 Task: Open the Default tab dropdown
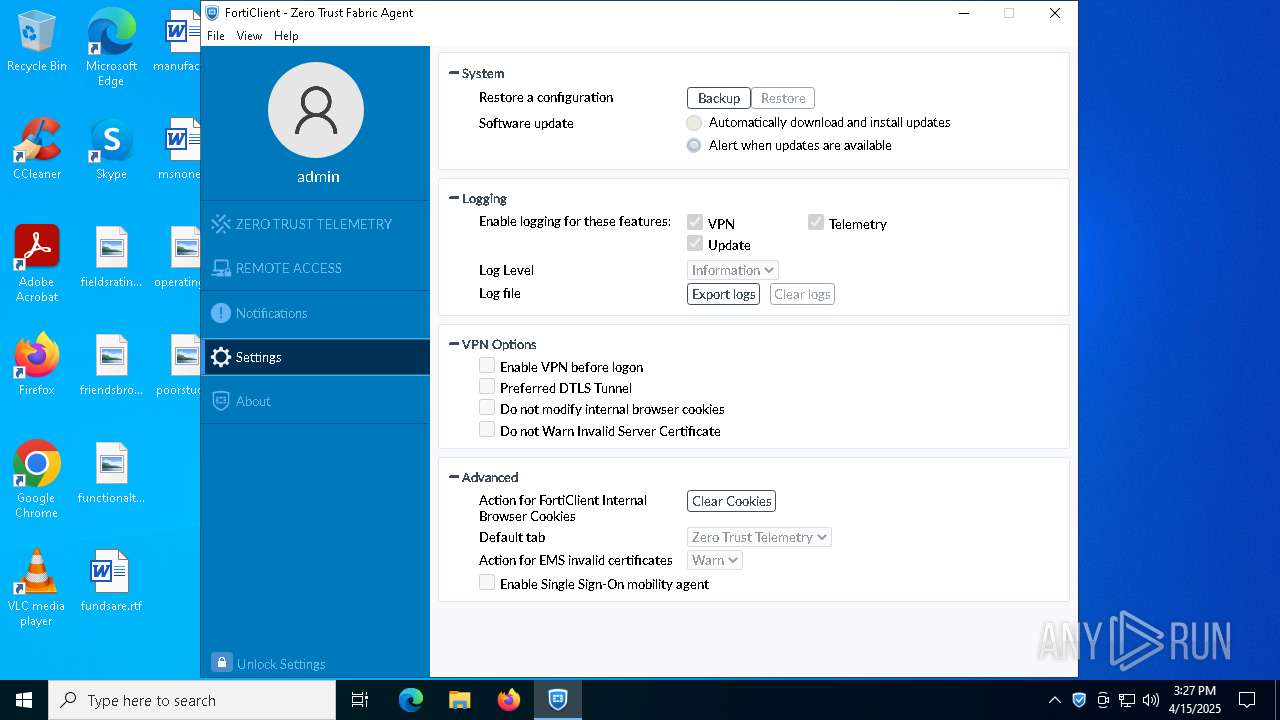coord(759,537)
